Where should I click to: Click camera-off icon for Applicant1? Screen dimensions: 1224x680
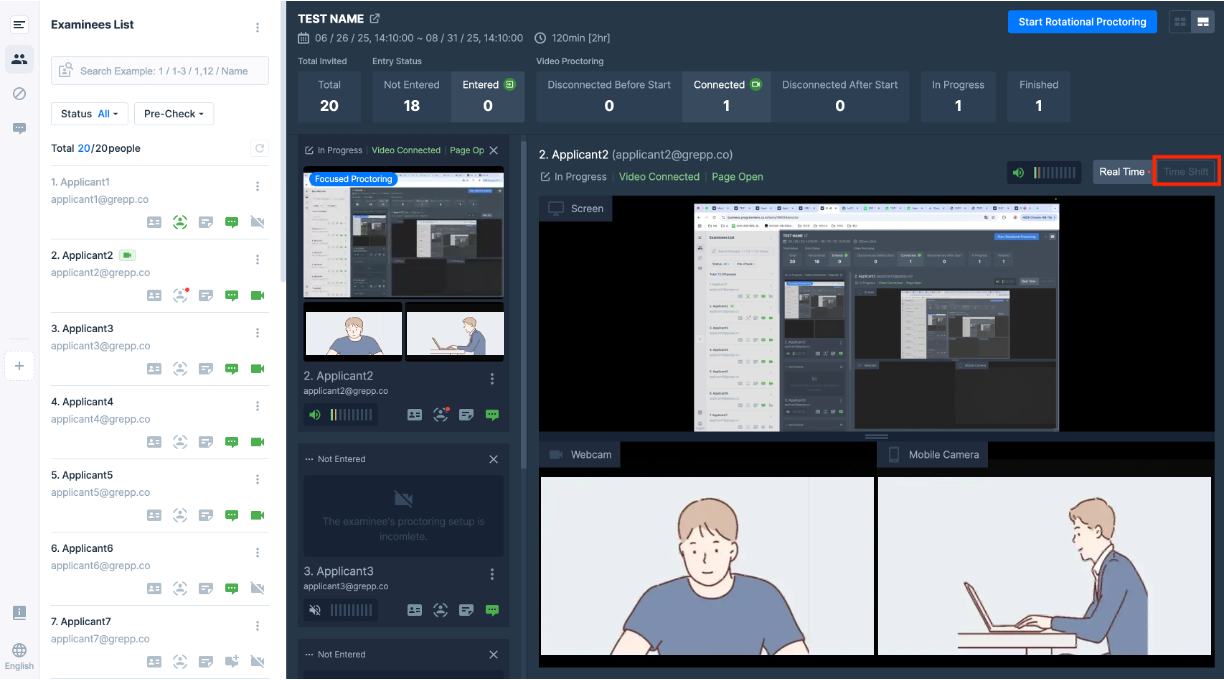coord(257,222)
